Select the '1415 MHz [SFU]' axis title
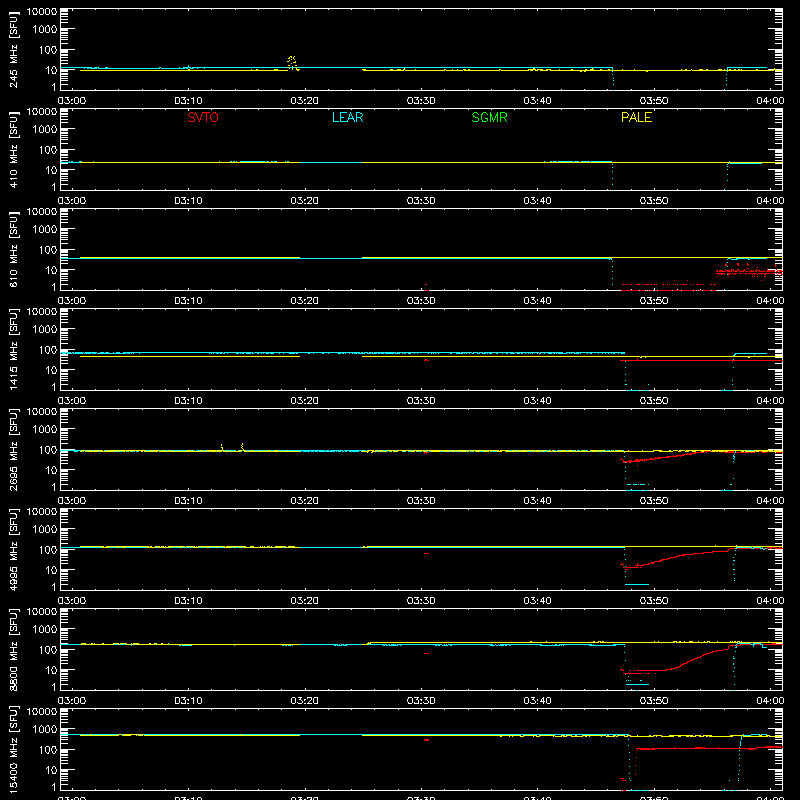The height and width of the screenshot is (800, 800). tap(14, 350)
